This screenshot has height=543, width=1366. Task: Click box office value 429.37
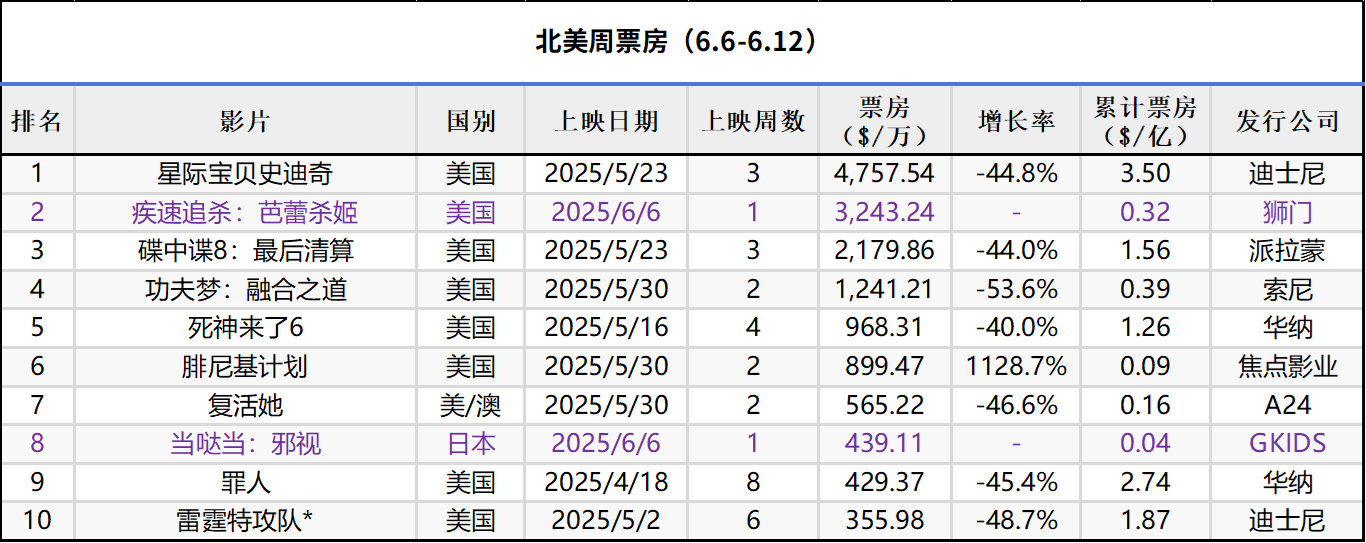click(x=884, y=483)
